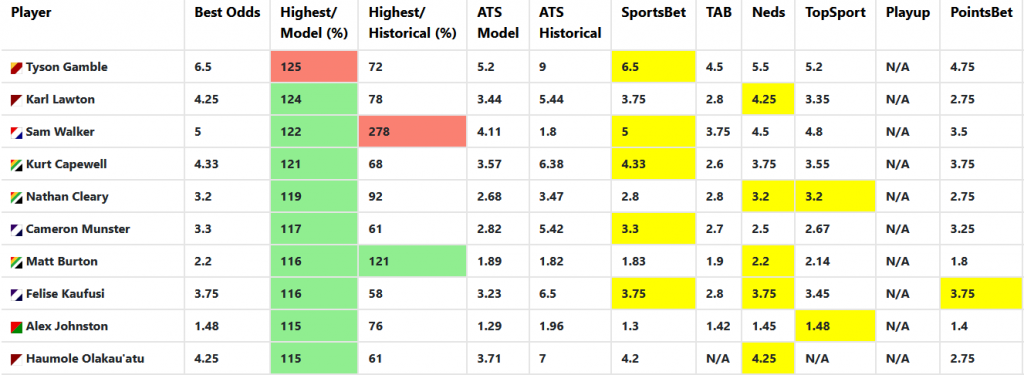The width and height of the screenshot is (1024, 375).
Task: Open the Felise Kaufusi player name
Action: point(65,294)
